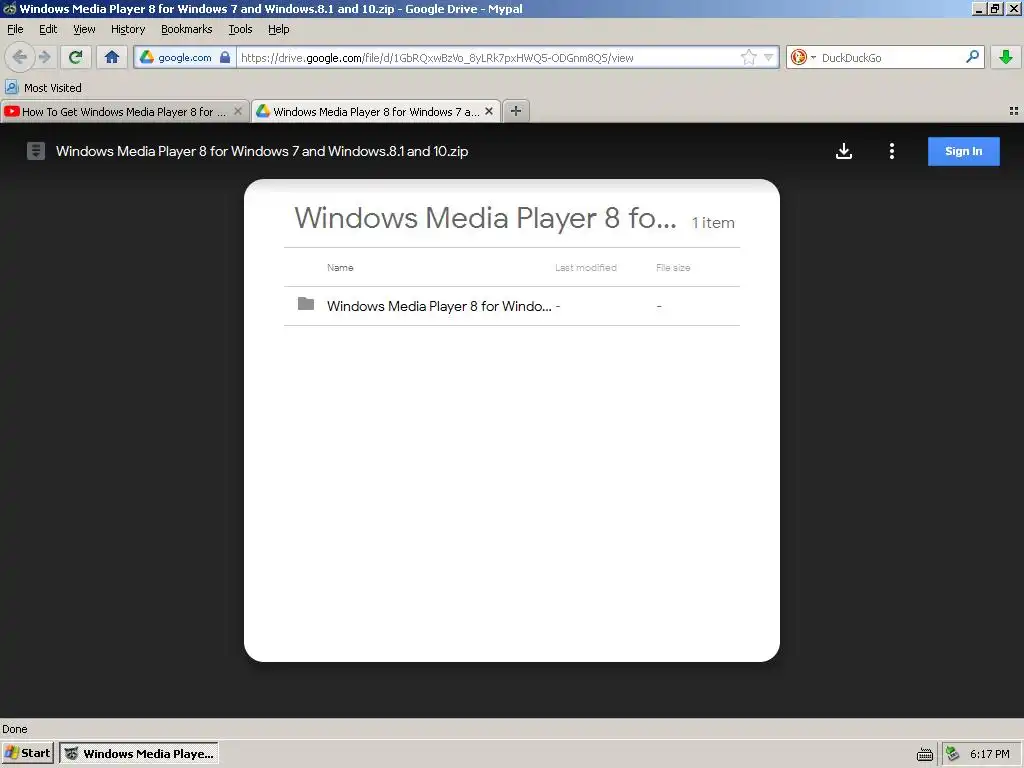Open the Windows Start menu
Viewport: 1024px width, 768px height.
point(28,753)
